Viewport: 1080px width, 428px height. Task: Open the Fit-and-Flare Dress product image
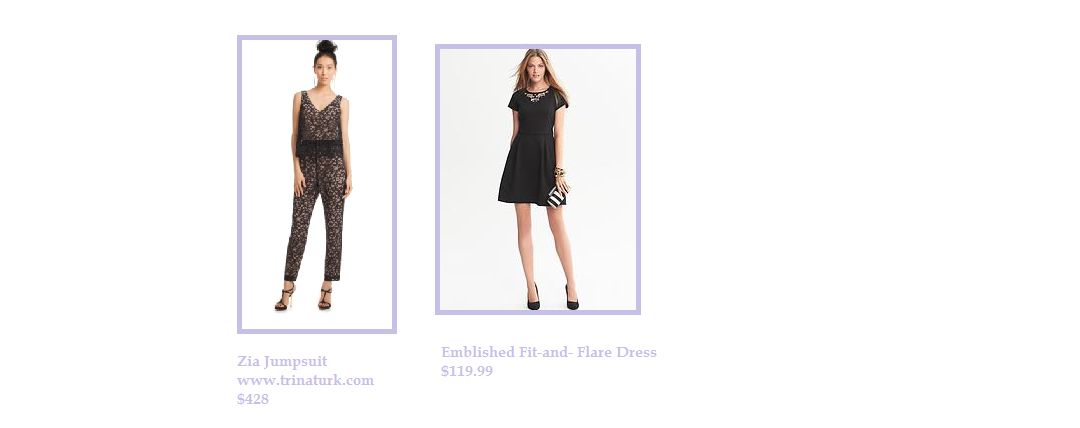point(538,179)
